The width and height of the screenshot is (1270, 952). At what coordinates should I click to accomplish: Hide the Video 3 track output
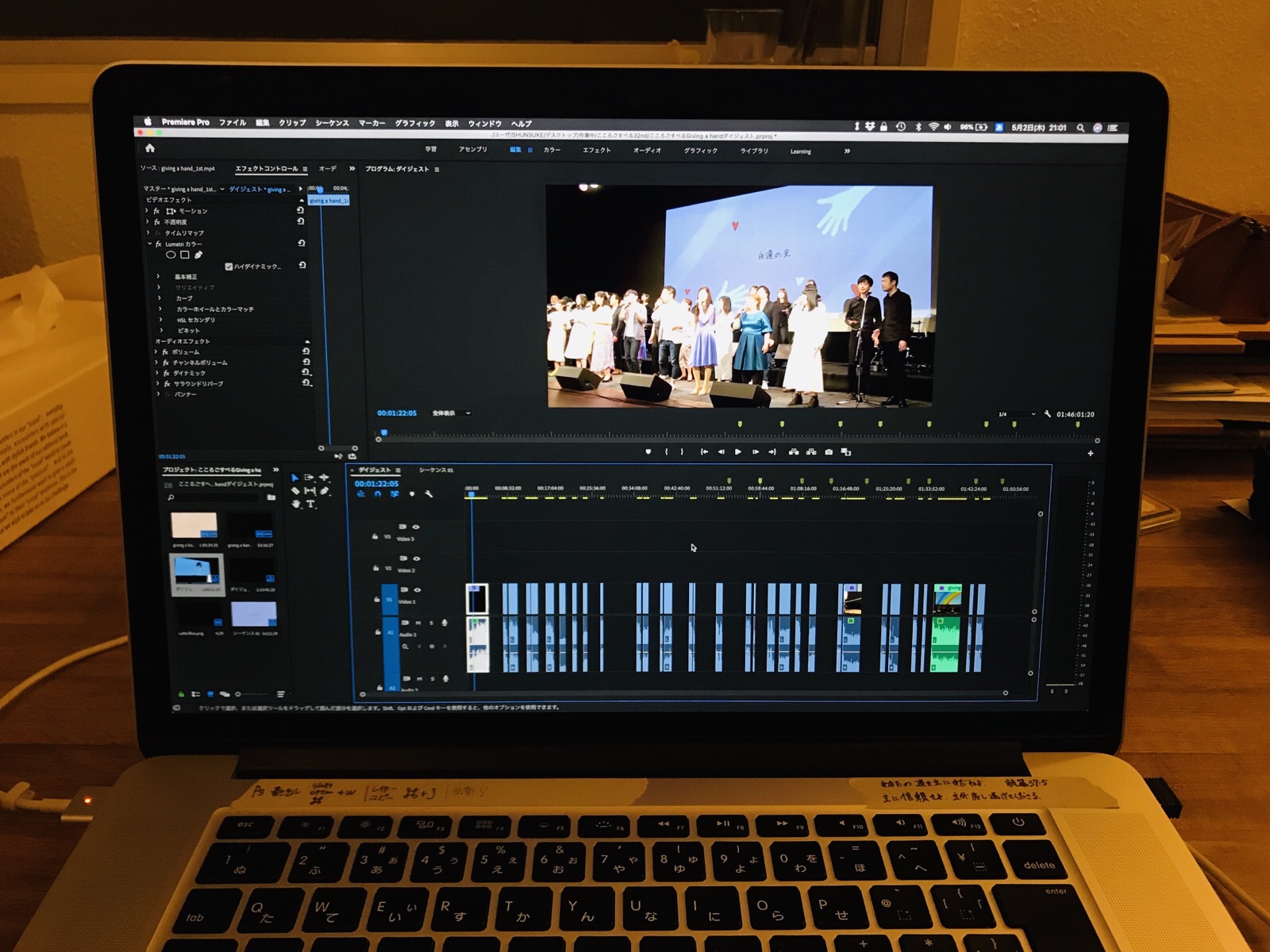[x=416, y=527]
